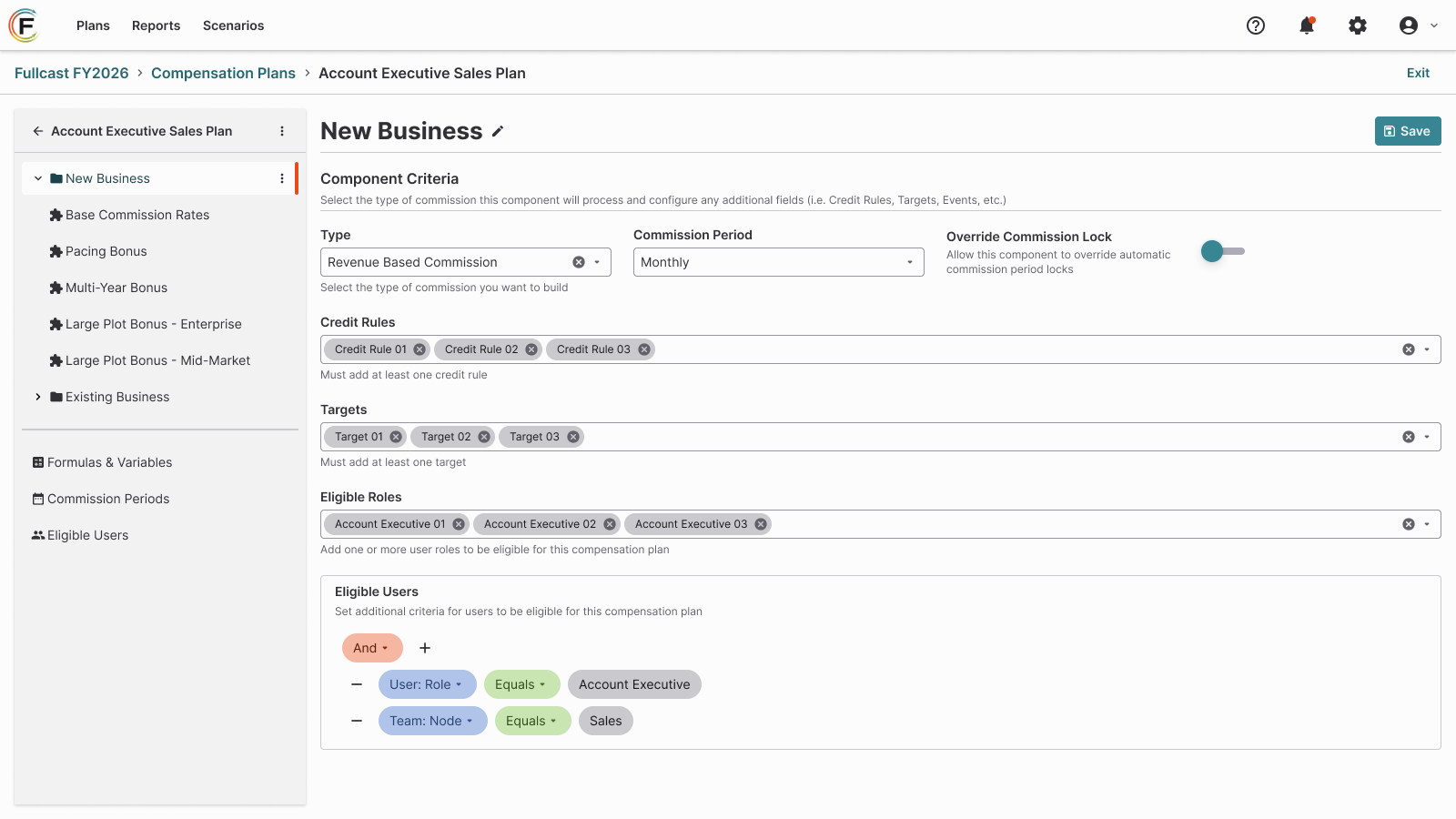Open the help question mark icon
The image size is (1456, 819).
(1256, 25)
